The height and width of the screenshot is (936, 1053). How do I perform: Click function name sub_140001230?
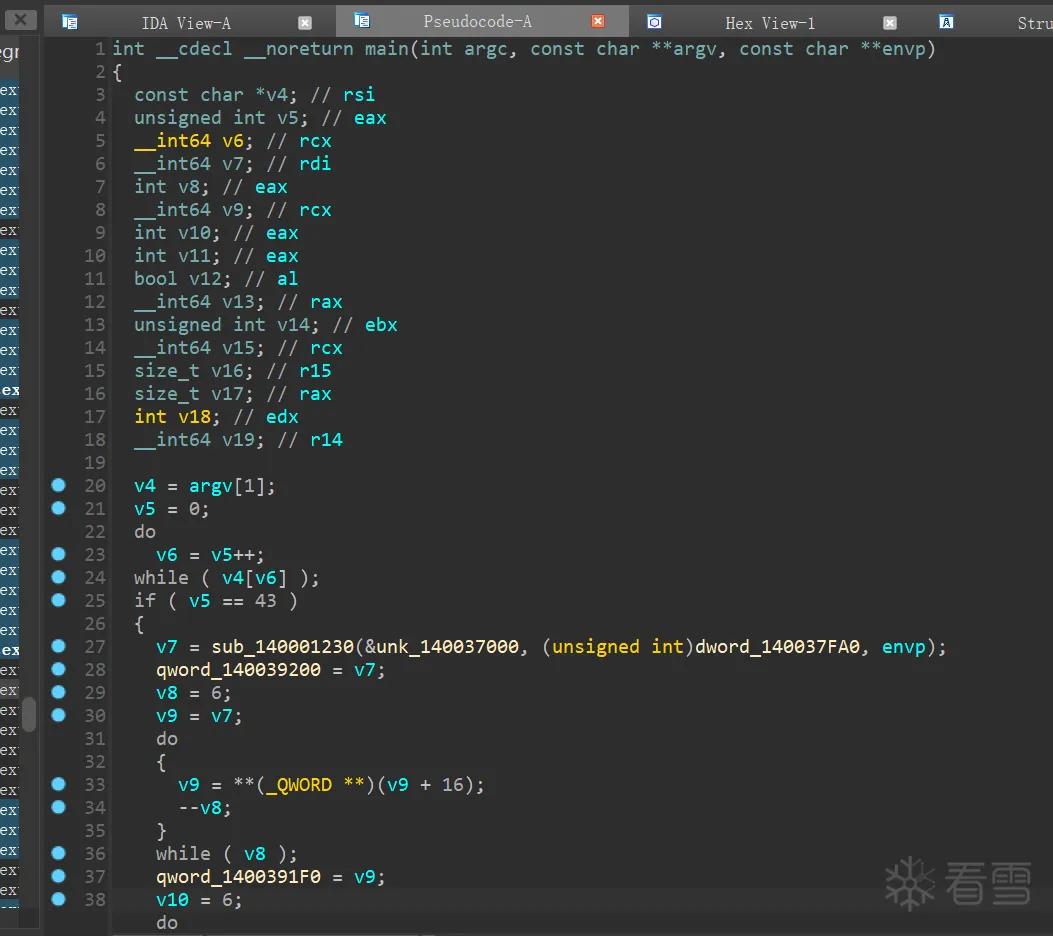tap(282, 647)
